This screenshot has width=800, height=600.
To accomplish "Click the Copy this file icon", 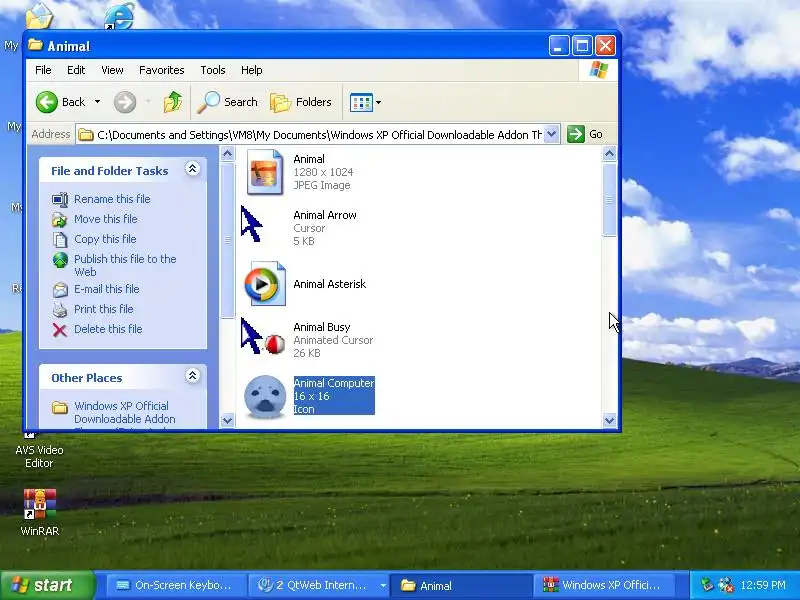I will pyautogui.click(x=60, y=239).
